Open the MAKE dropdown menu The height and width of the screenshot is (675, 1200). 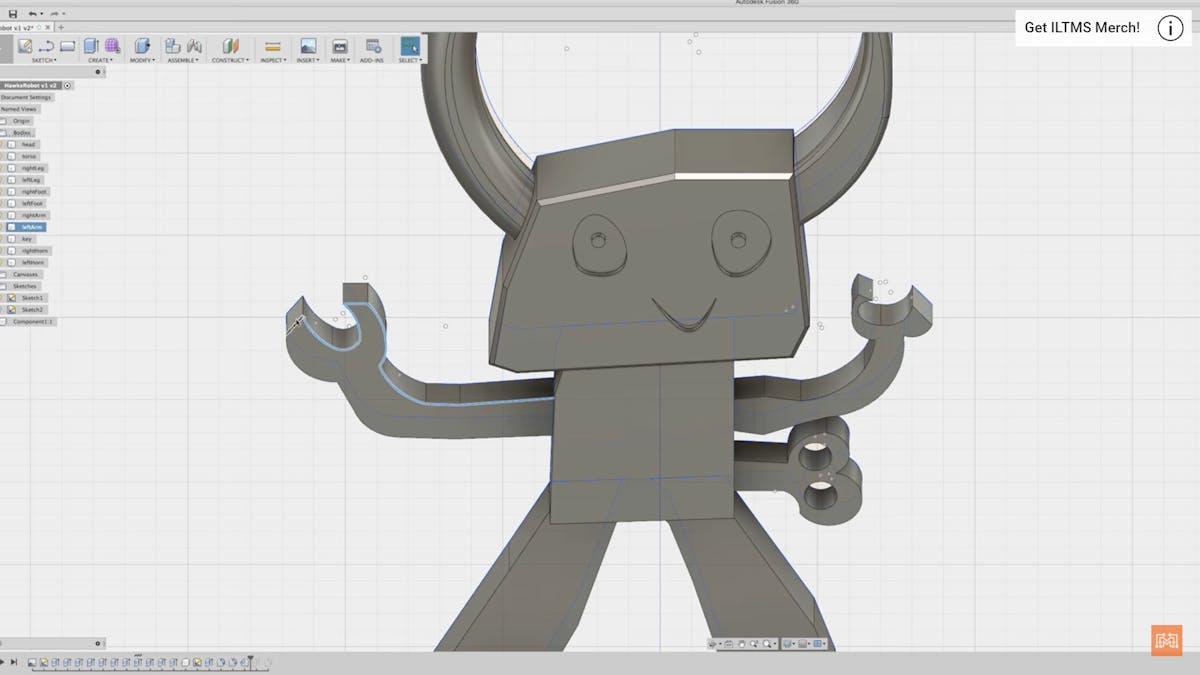click(x=340, y=60)
